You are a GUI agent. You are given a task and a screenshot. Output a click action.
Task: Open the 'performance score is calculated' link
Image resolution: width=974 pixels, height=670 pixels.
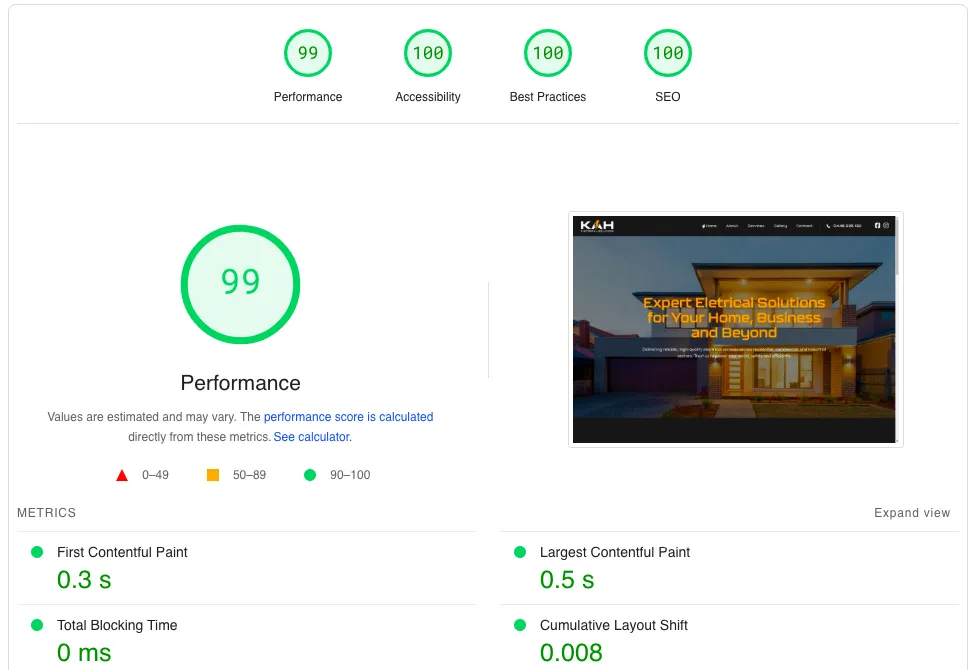348,417
